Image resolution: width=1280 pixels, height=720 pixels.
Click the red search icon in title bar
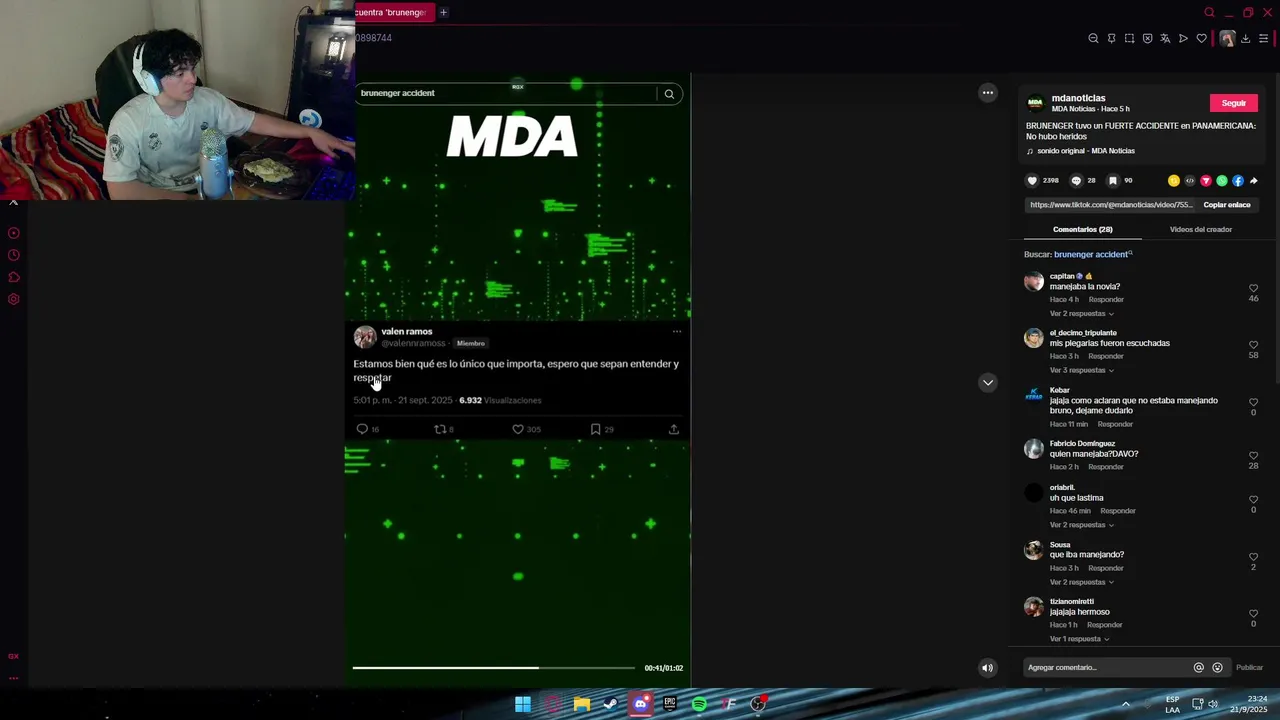coord(1209,12)
